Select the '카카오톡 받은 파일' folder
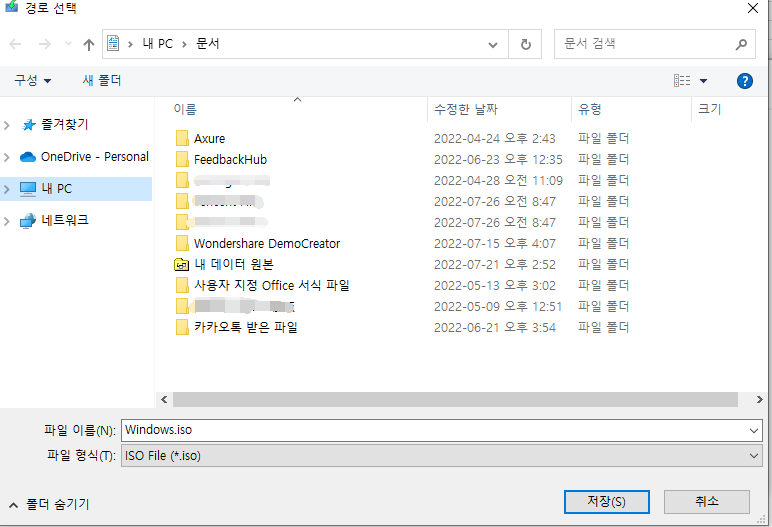Image resolution: width=772 pixels, height=527 pixels. [246, 327]
